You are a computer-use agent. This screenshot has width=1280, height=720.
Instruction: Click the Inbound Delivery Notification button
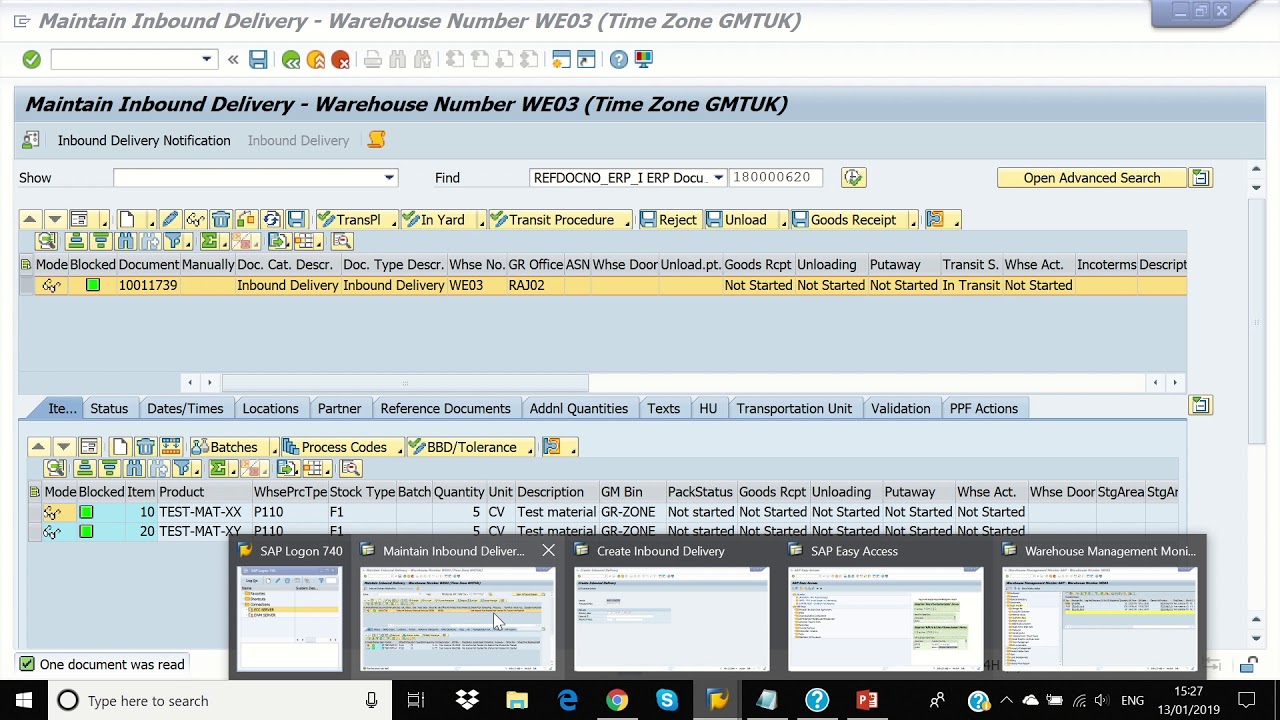pyautogui.click(x=143, y=140)
